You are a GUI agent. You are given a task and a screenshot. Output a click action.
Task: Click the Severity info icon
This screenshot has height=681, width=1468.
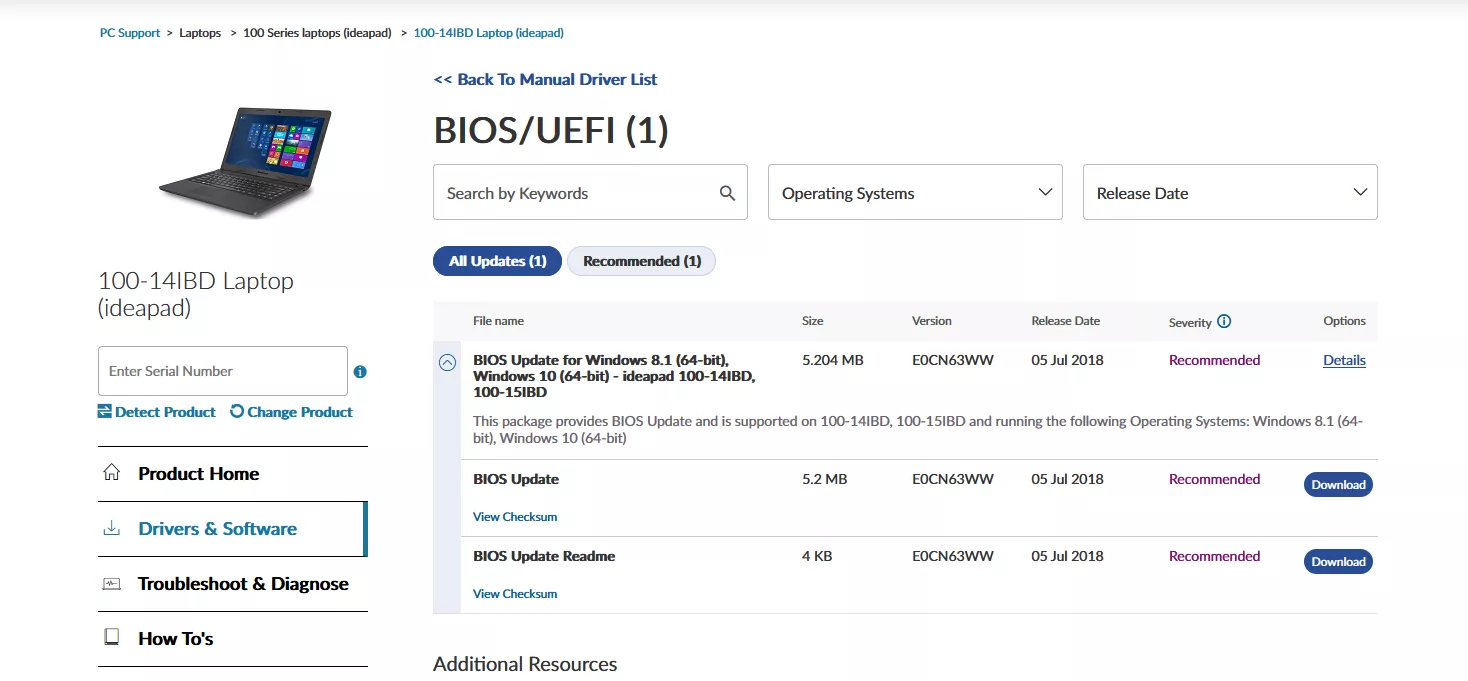(x=1224, y=322)
